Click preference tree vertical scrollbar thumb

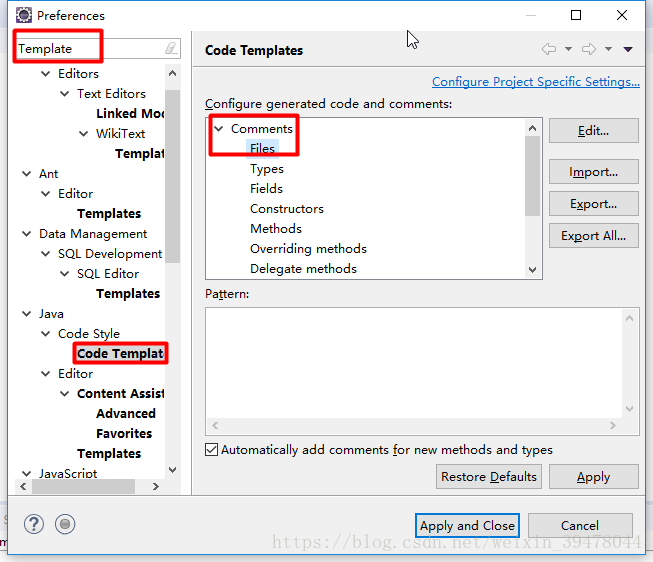point(172,176)
